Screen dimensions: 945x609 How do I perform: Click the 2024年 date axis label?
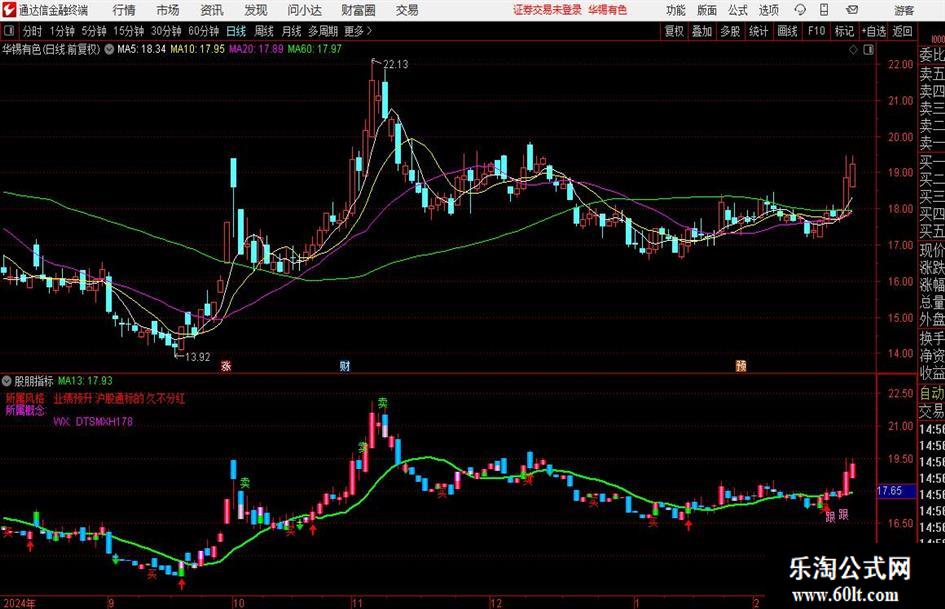[19, 603]
